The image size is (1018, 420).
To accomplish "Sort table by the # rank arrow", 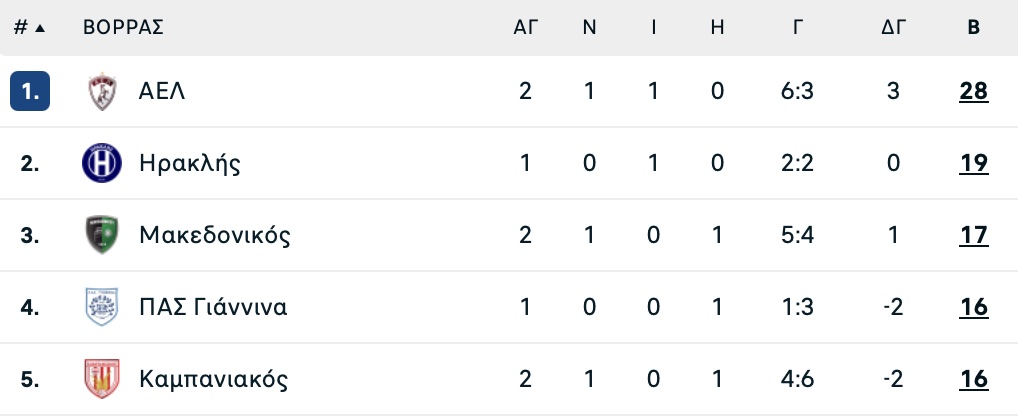I will pos(30,27).
